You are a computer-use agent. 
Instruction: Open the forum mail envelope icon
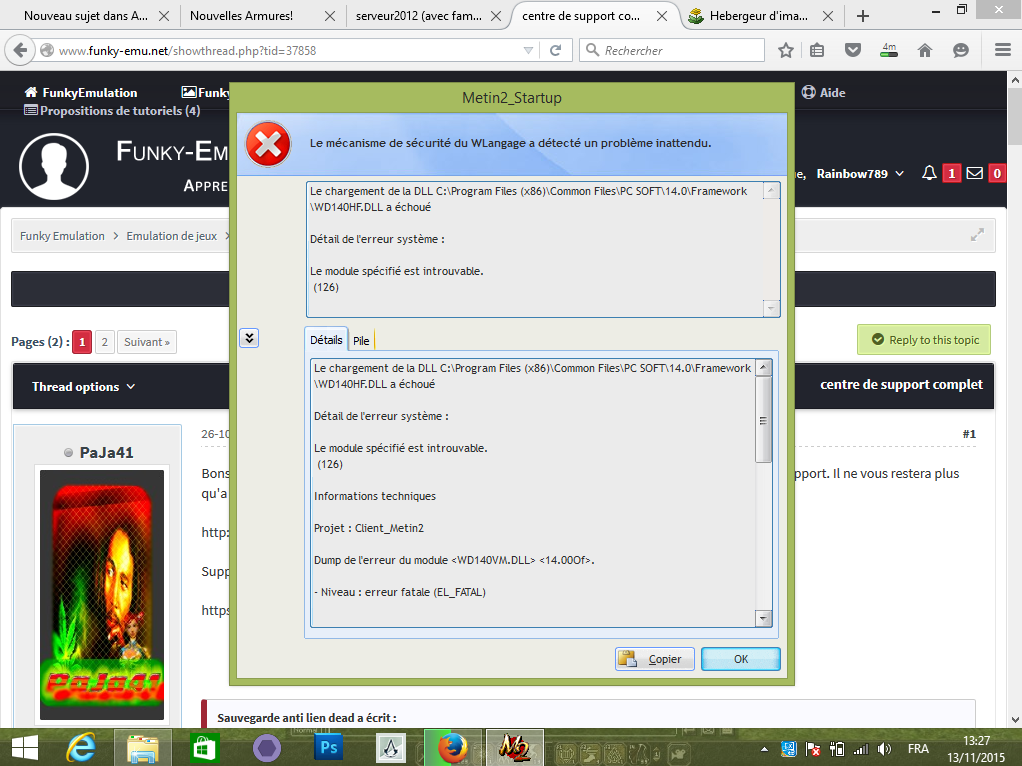pos(974,173)
